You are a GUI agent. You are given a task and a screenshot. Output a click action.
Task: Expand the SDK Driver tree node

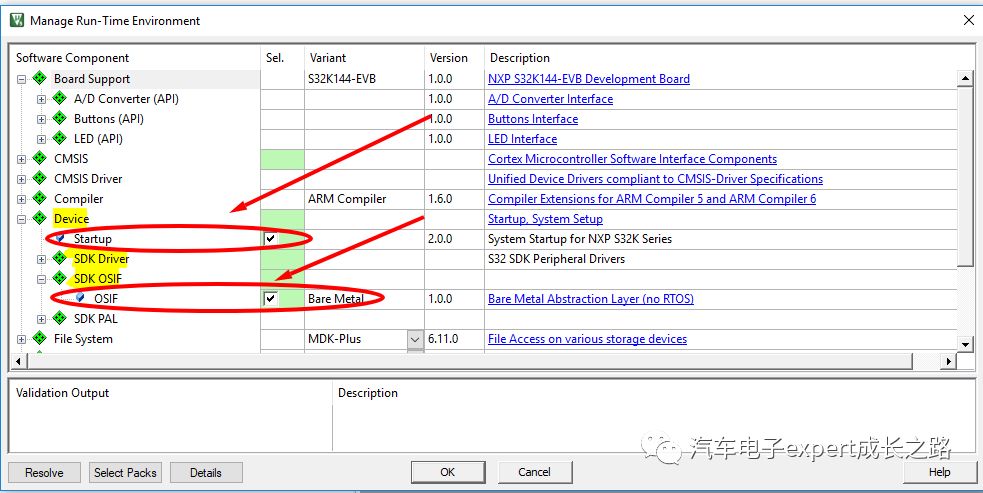pyautogui.click(x=41, y=259)
